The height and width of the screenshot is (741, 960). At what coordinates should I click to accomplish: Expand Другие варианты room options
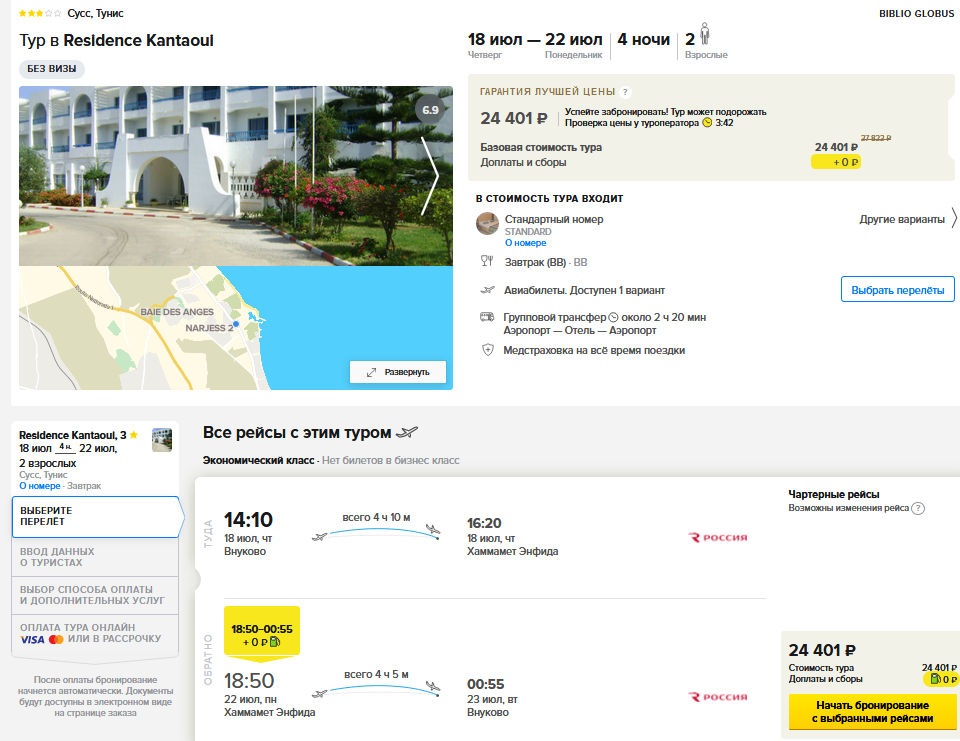pos(908,219)
